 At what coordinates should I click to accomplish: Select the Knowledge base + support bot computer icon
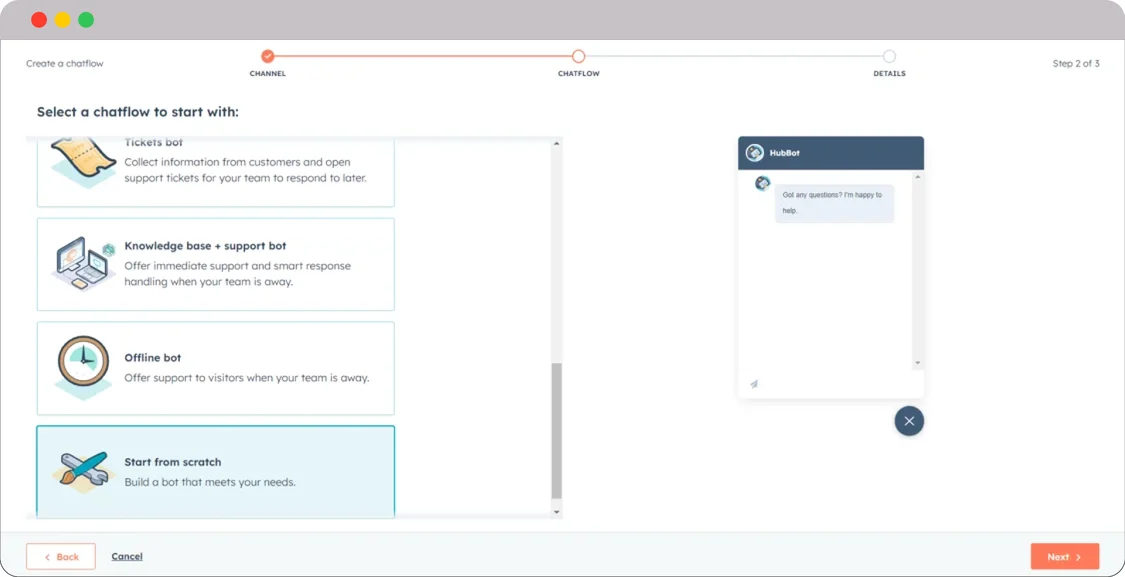tap(82, 264)
